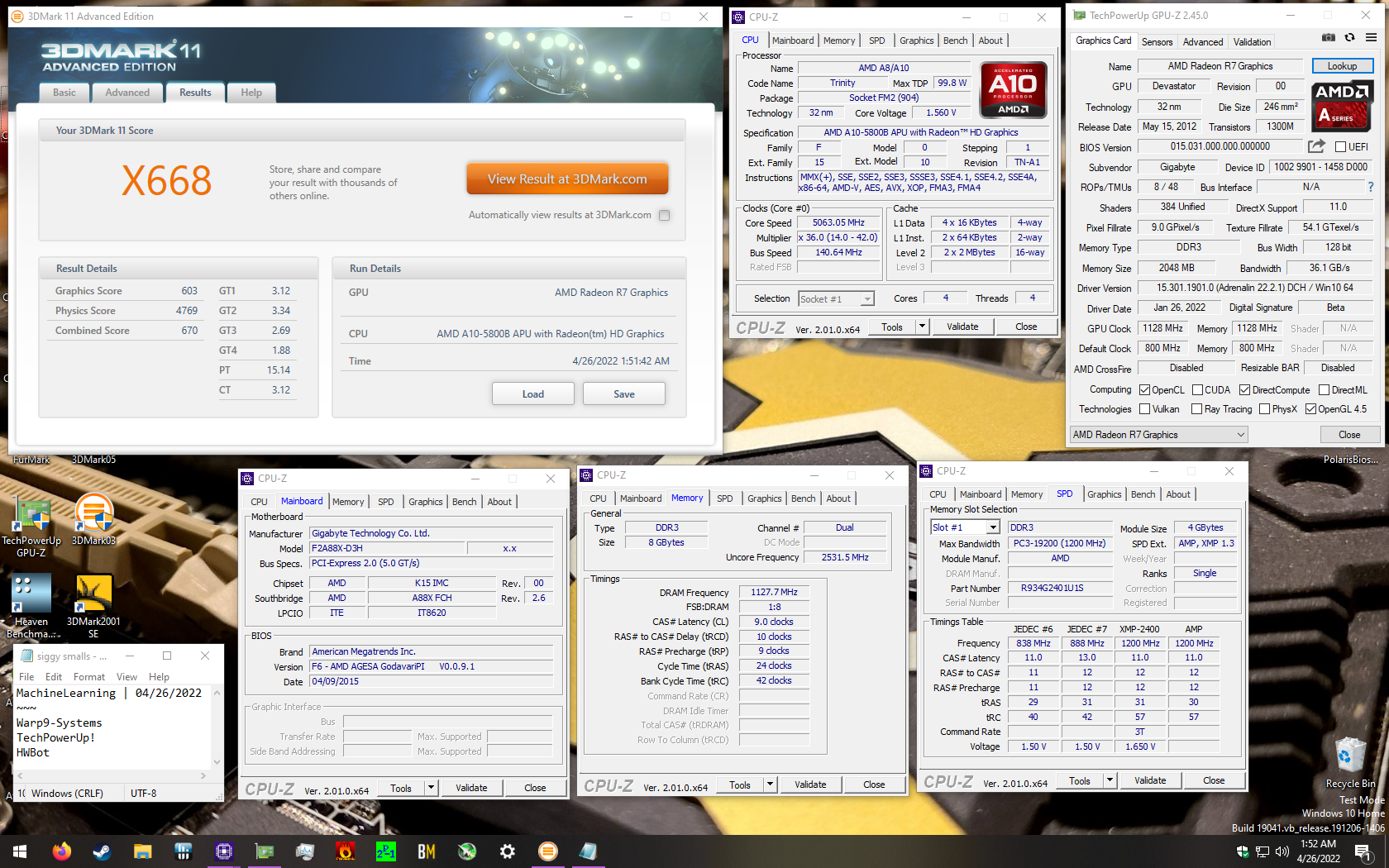Click the Lookup button in GPU-Z
This screenshot has width=1389, height=868.
1342,66
